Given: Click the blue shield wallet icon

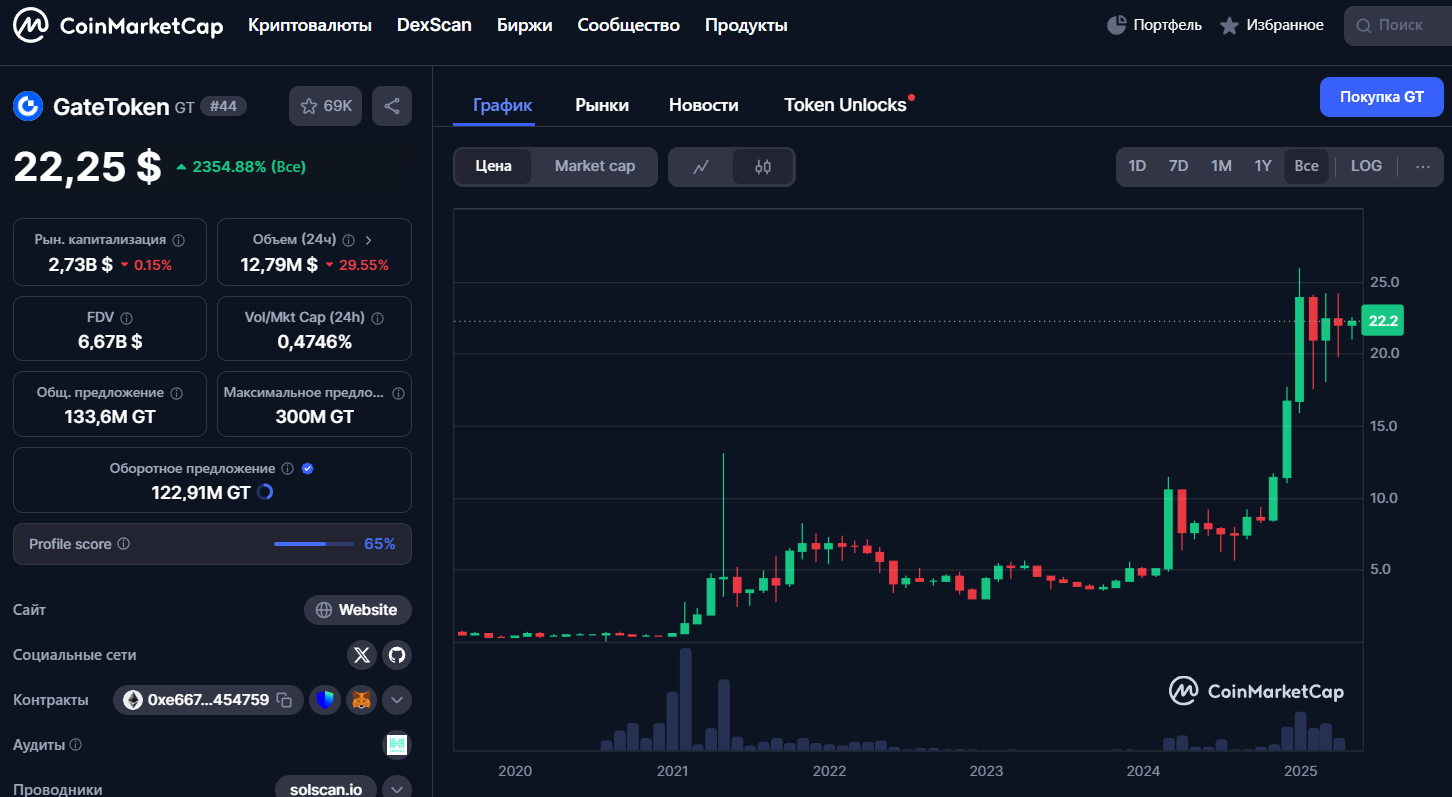Looking at the screenshot, I should (325, 700).
